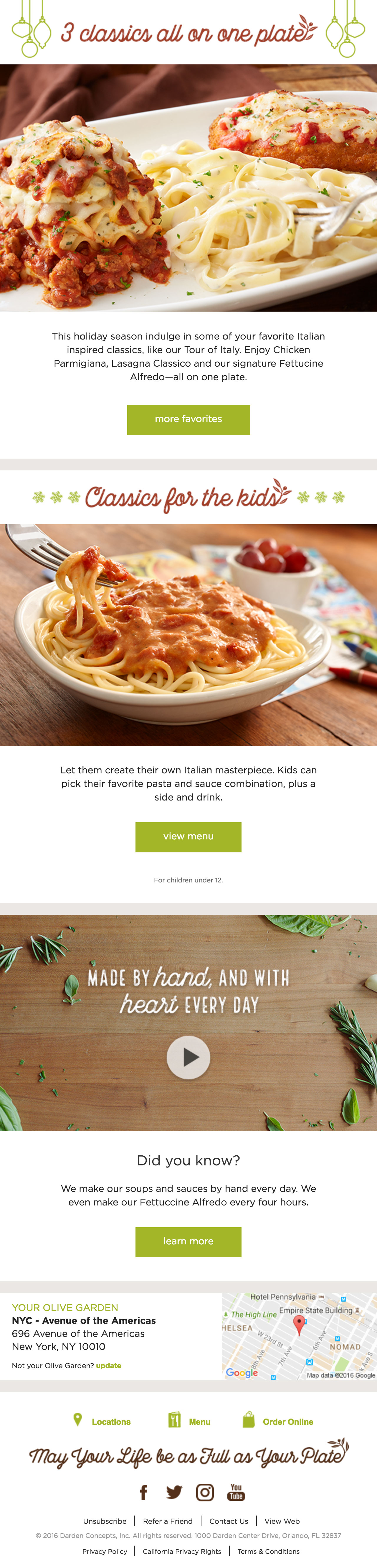Play the Made by hand video

click(188, 1057)
